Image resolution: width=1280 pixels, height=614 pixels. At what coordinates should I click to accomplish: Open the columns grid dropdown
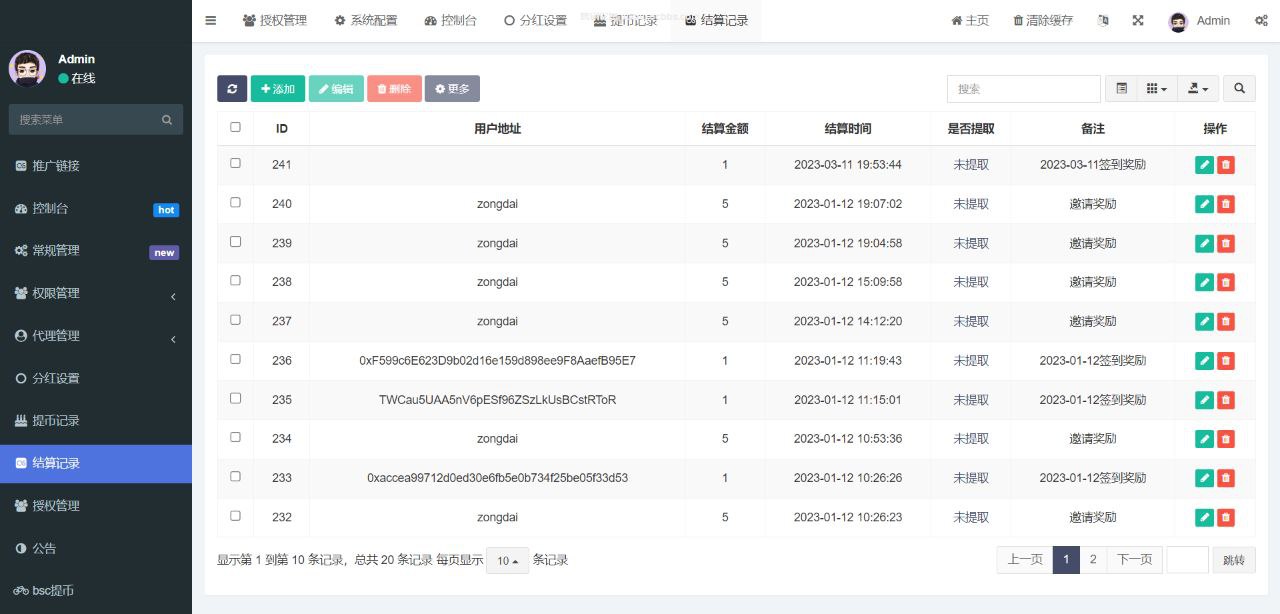1156,89
